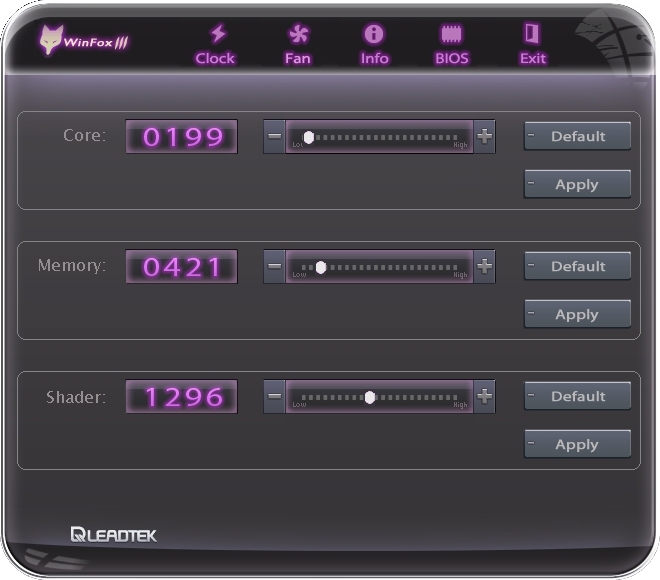The image size is (660, 580).
Task: Click the Memory slider handle
Action: [x=321, y=267]
